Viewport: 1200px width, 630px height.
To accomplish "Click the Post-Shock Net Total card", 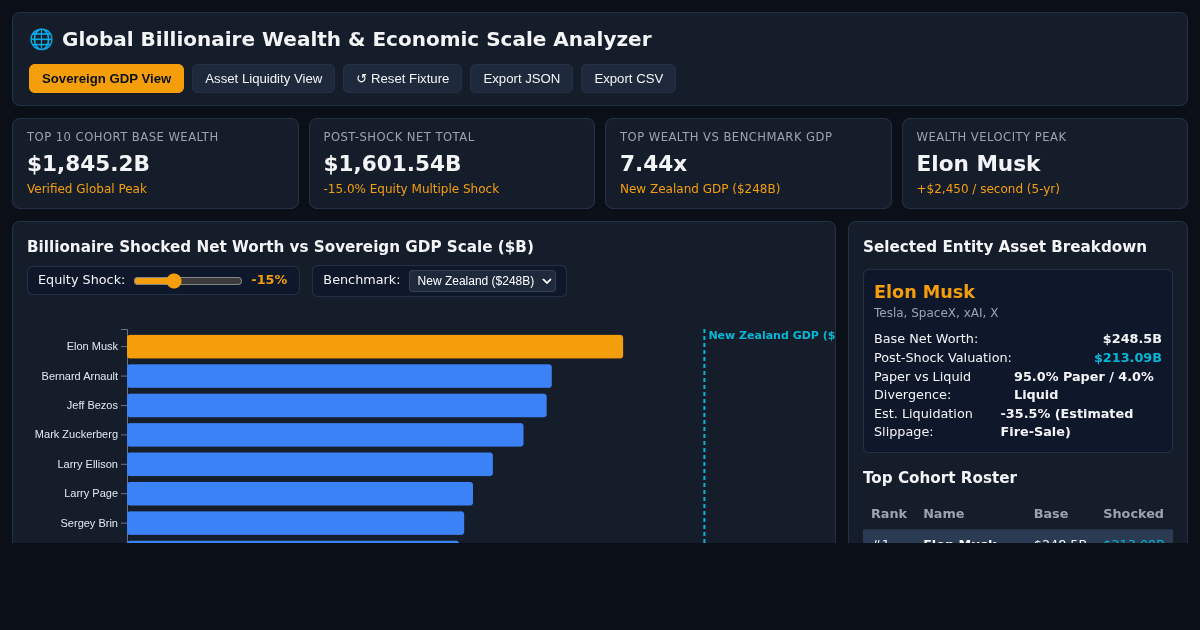I will 452,163.
